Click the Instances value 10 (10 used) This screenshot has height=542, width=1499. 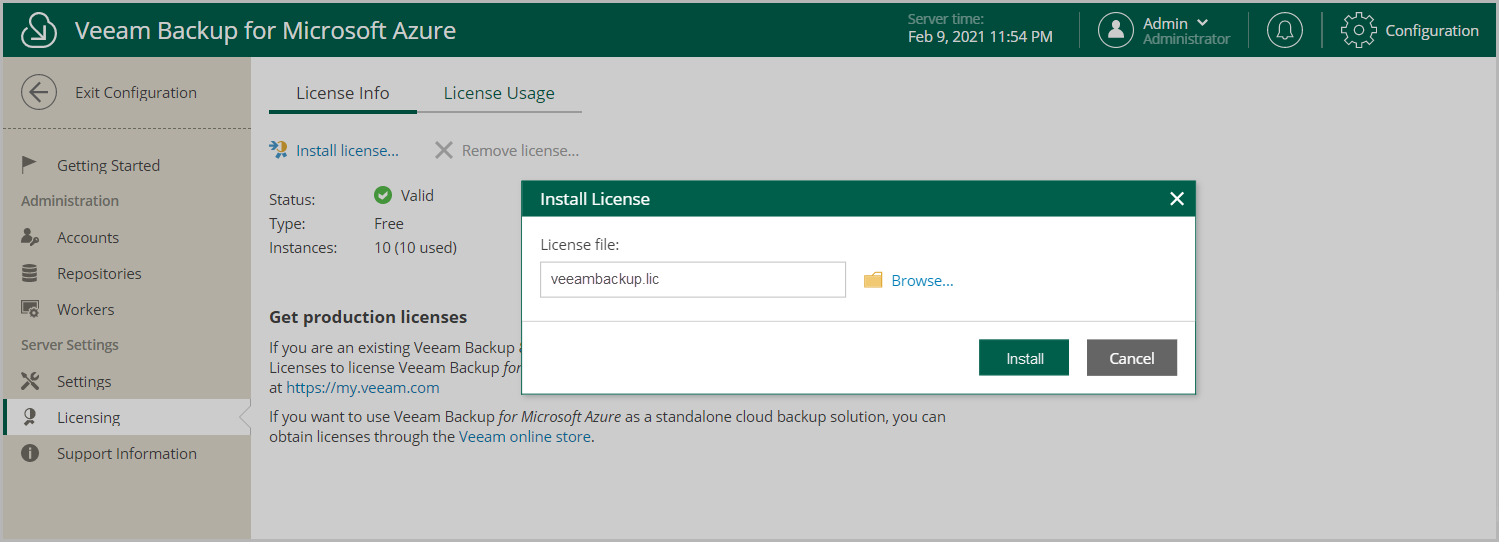415,247
